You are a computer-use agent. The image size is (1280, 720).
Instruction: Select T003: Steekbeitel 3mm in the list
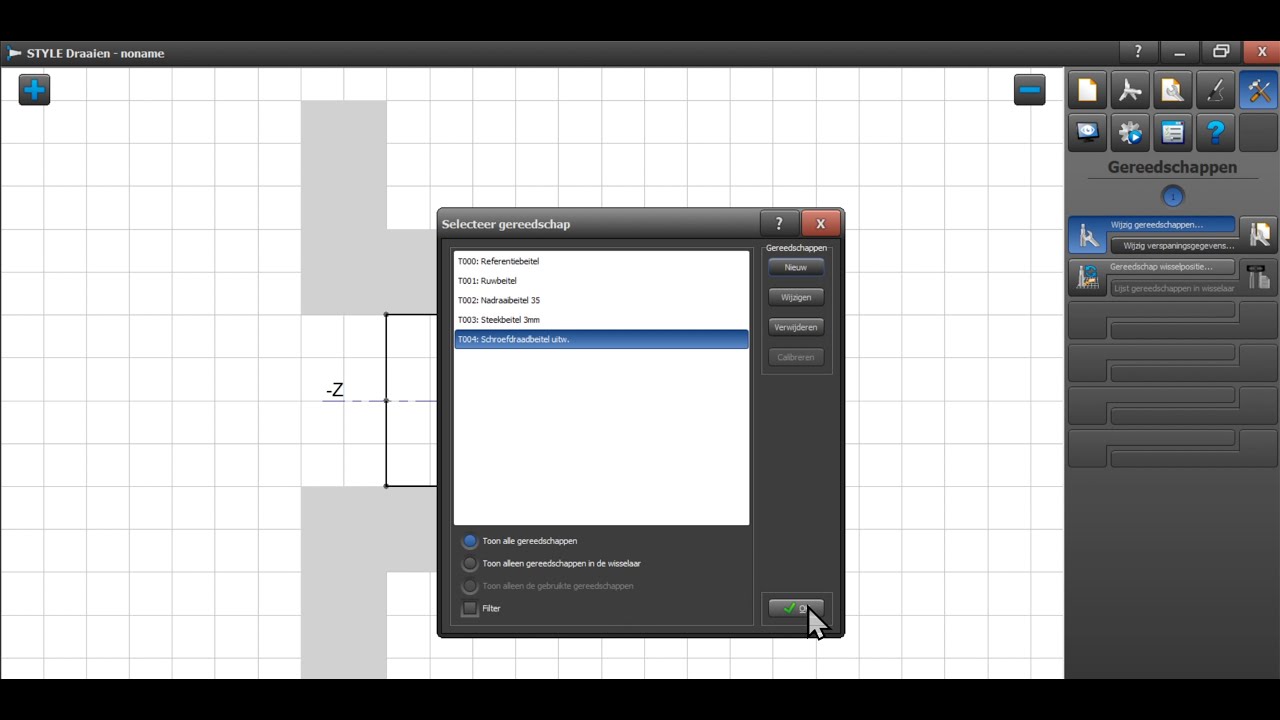click(601, 320)
